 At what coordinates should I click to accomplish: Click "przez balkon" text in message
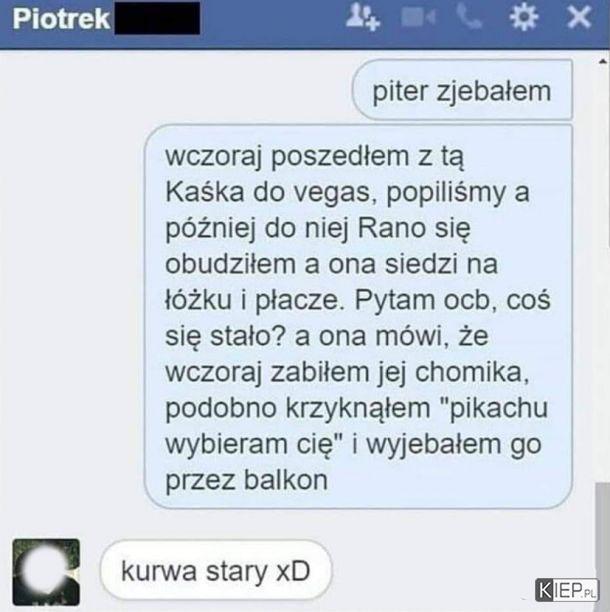(247, 480)
